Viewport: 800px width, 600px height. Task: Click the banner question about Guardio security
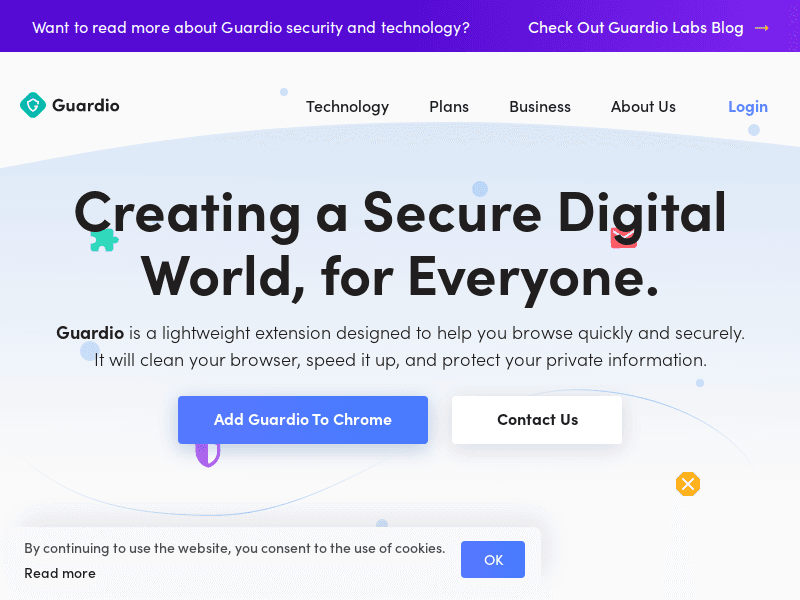click(251, 28)
